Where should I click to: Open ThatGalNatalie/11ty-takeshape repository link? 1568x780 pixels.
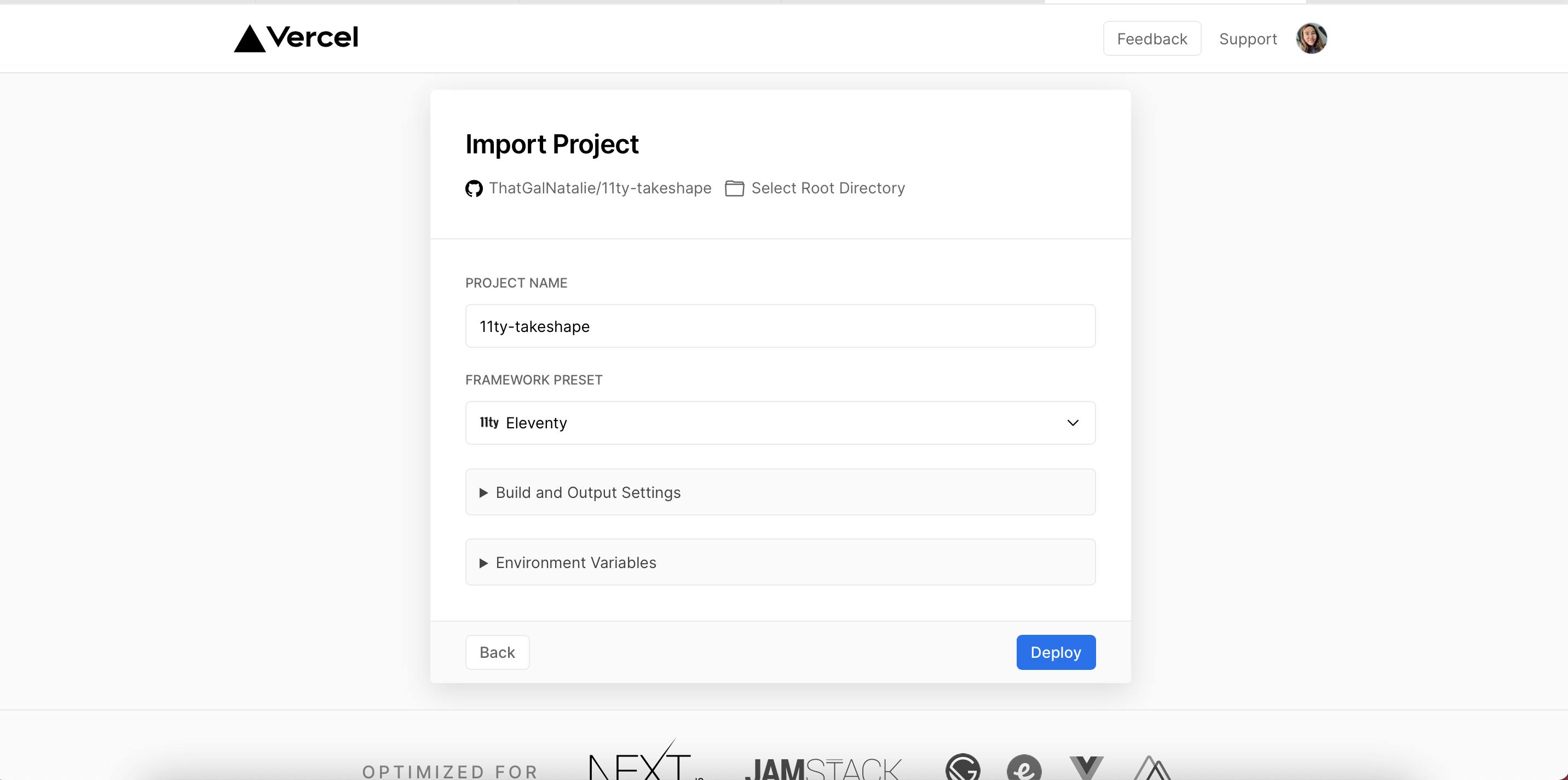[599, 188]
